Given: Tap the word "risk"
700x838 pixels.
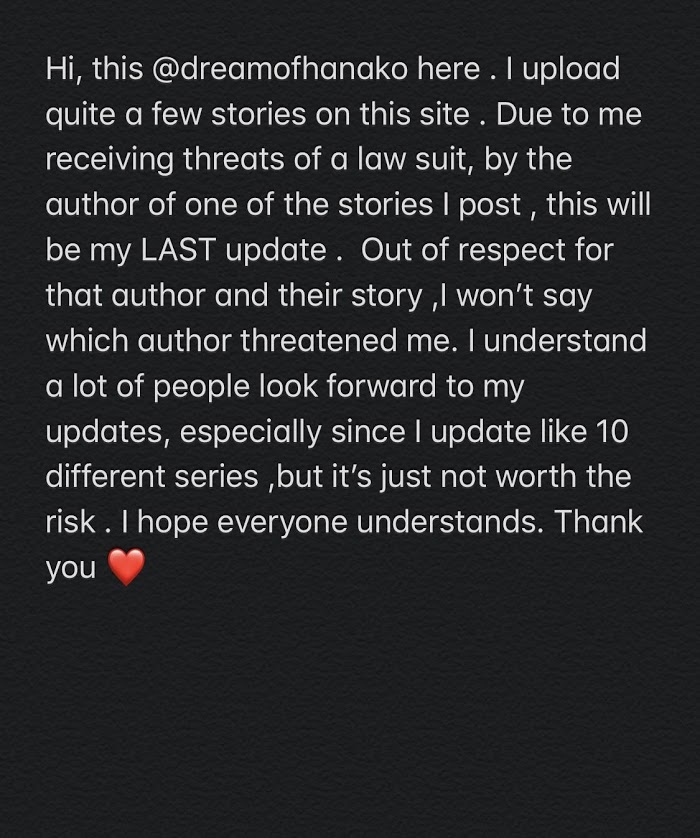Looking at the screenshot, I should pyautogui.click(x=74, y=521).
